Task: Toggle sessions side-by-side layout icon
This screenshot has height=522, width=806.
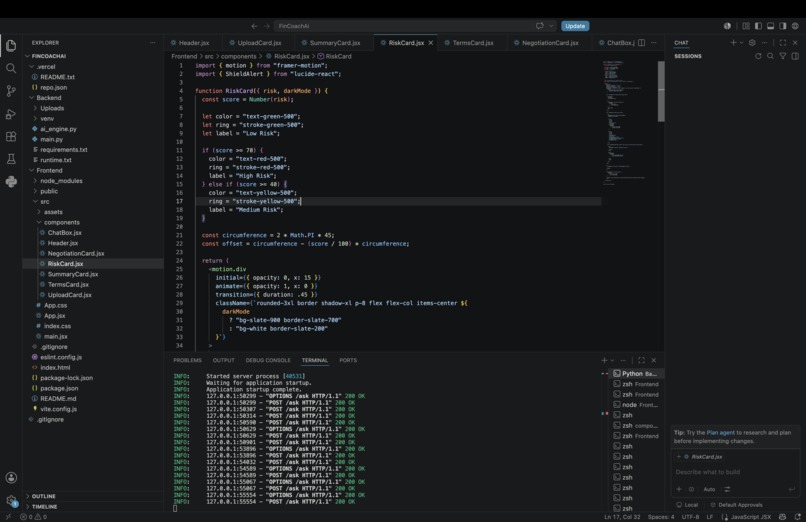Action: pos(795,56)
